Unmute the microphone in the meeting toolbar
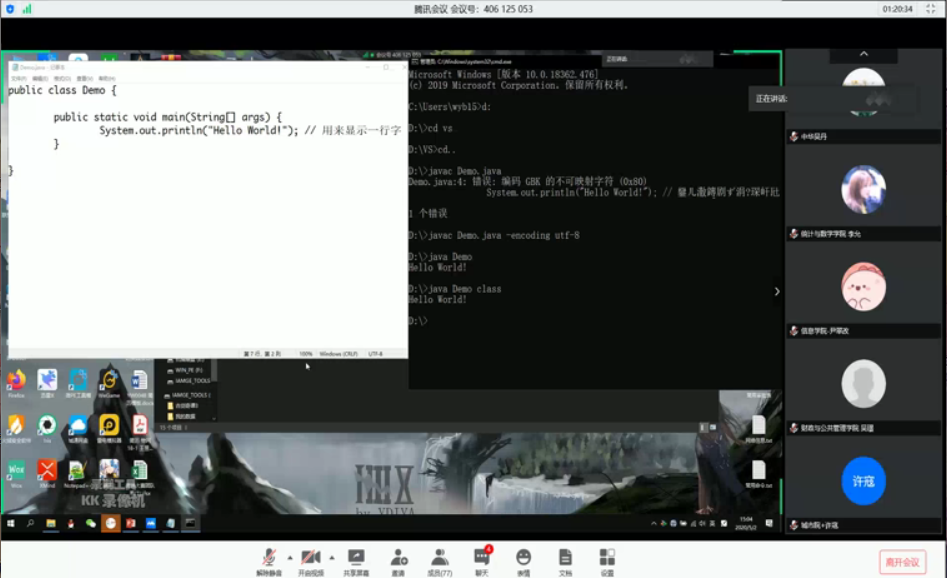 [x=269, y=558]
